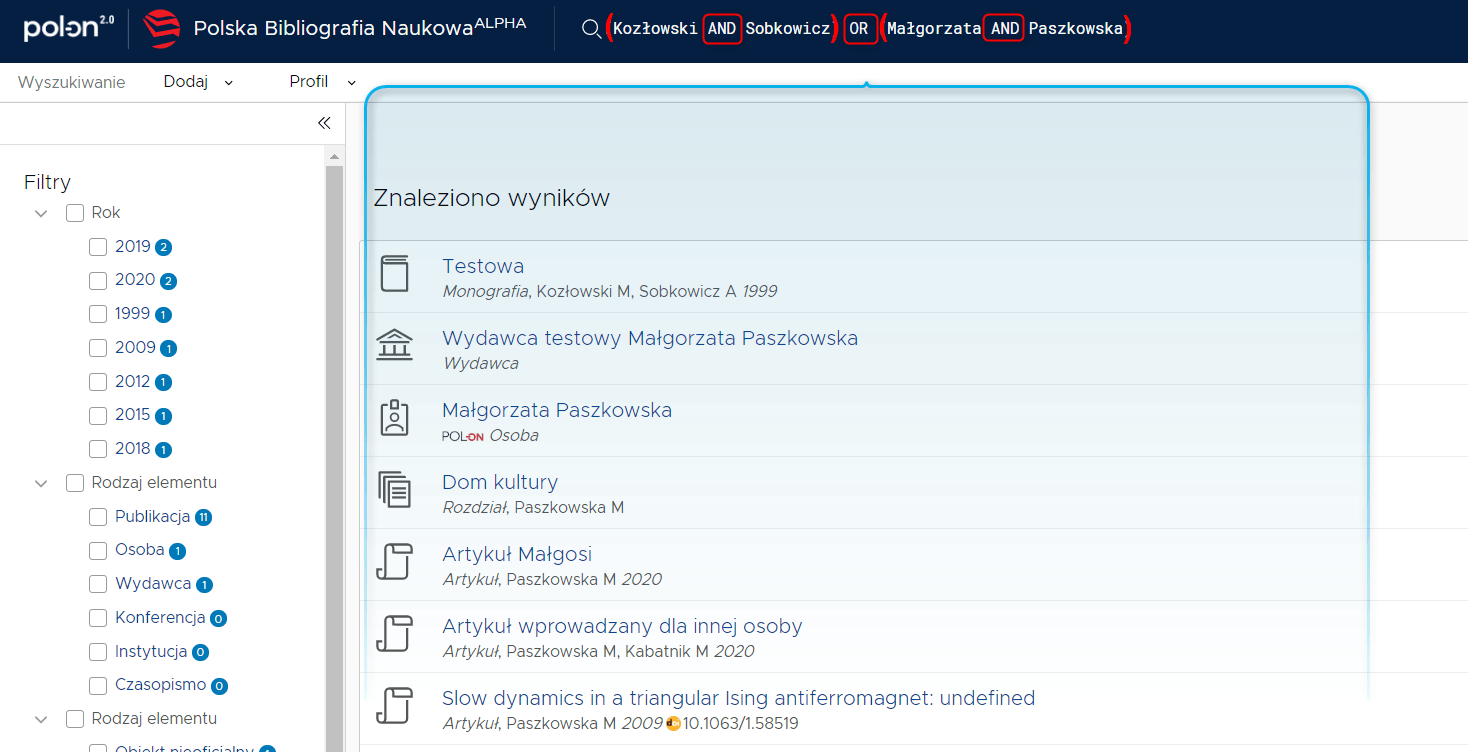The height and width of the screenshot is (752, 1468).
Task: Open the Dodaj dropdown menu
Action: (197, 82)
